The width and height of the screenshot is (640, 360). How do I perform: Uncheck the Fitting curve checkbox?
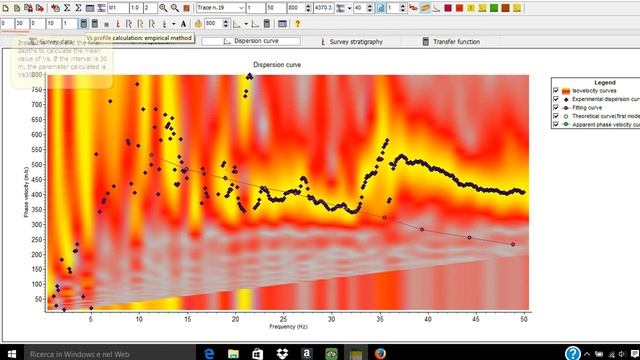click(556, 107)
